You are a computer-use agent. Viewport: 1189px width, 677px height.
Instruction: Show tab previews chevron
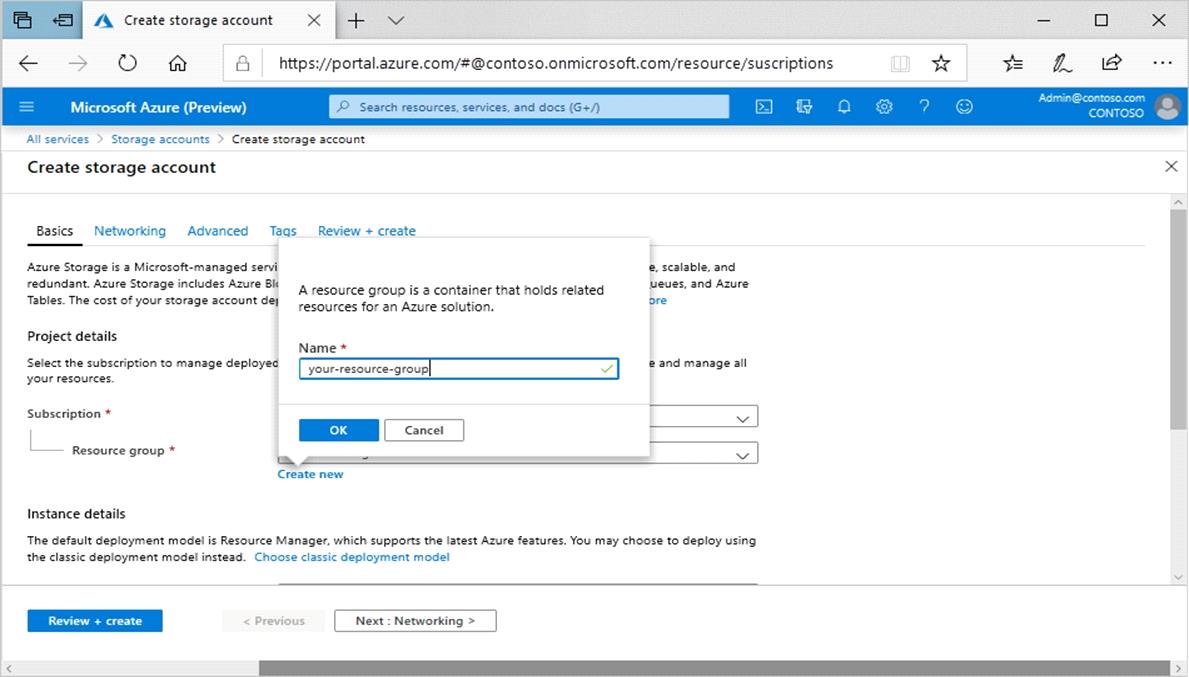(x=396, y=20)
